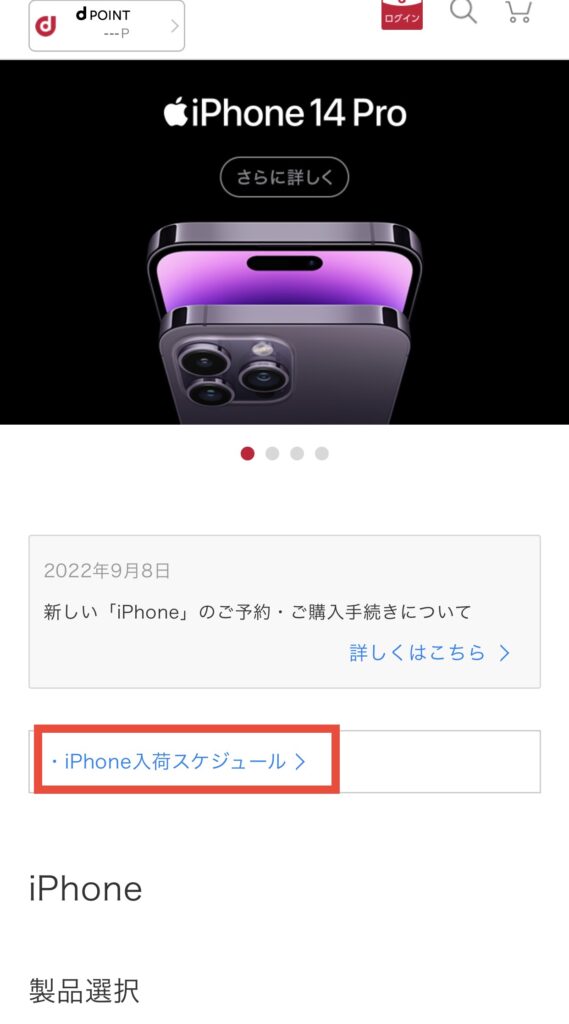Tap the purple iPhone camera image
Screen dimensions: 569x1024
[x=284, y=323]
